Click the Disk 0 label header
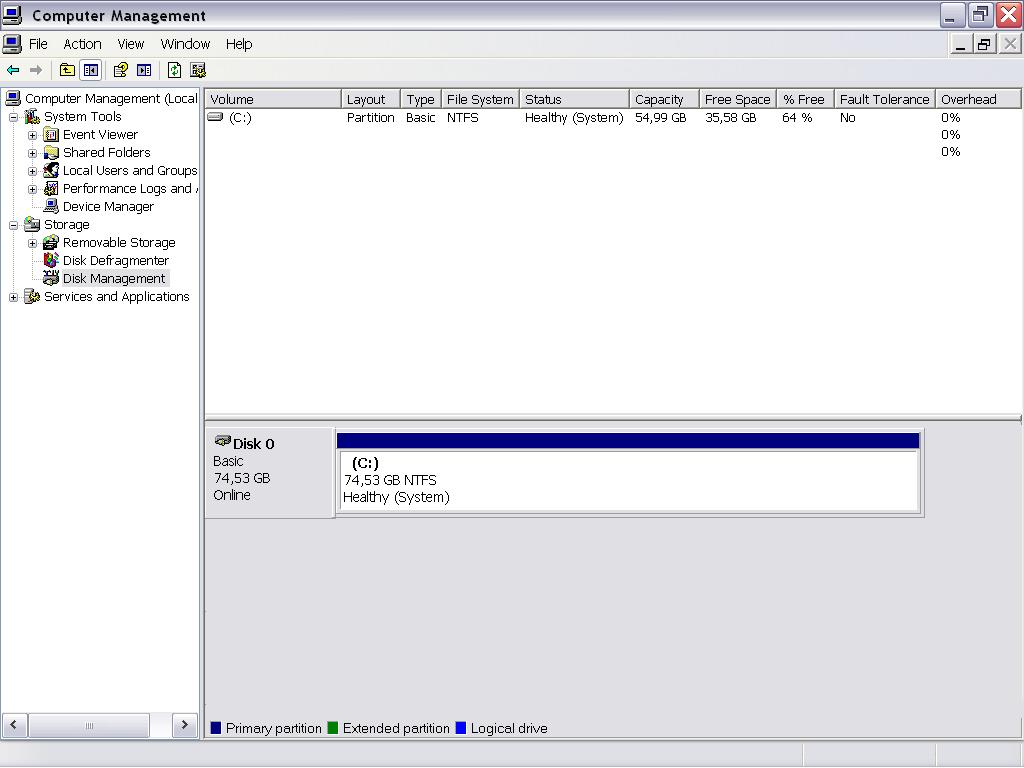 point(253,443)
